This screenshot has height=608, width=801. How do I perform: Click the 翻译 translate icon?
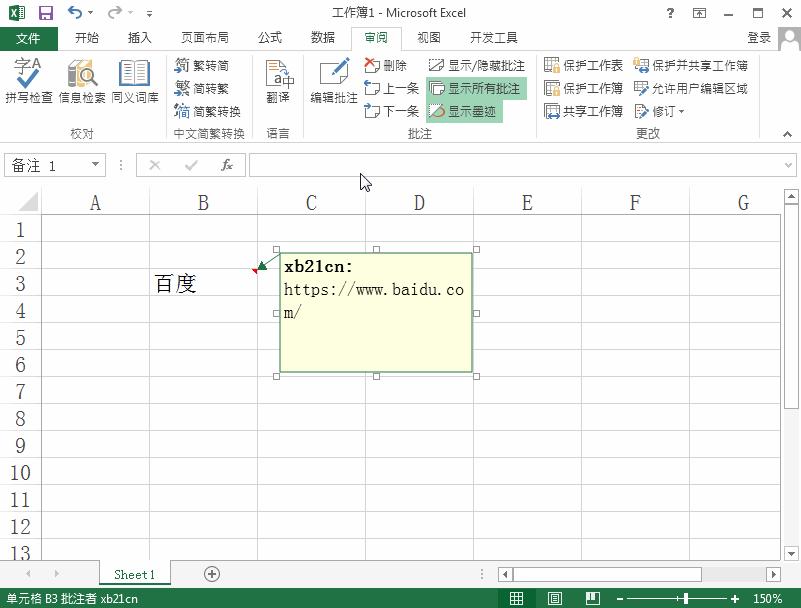click(x=278, y=80)
